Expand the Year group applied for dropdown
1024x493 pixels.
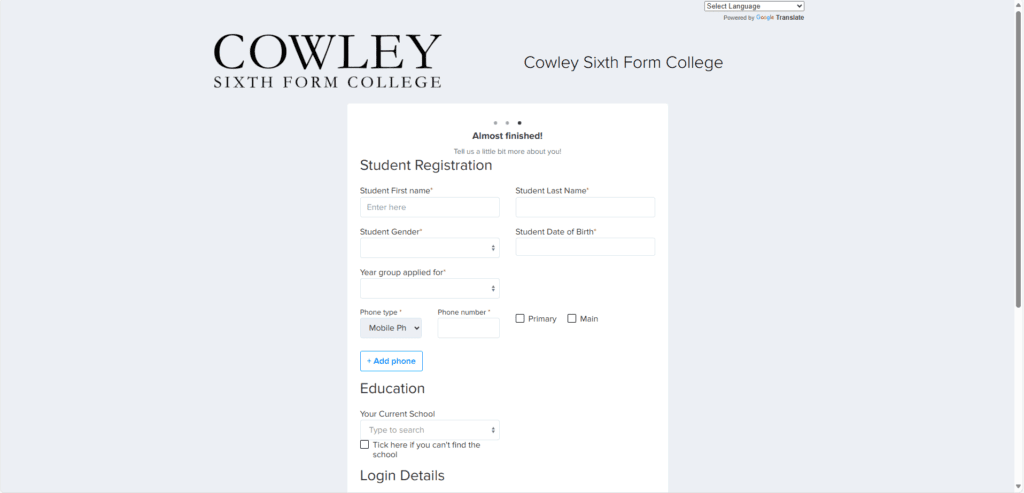click(429, 288)
